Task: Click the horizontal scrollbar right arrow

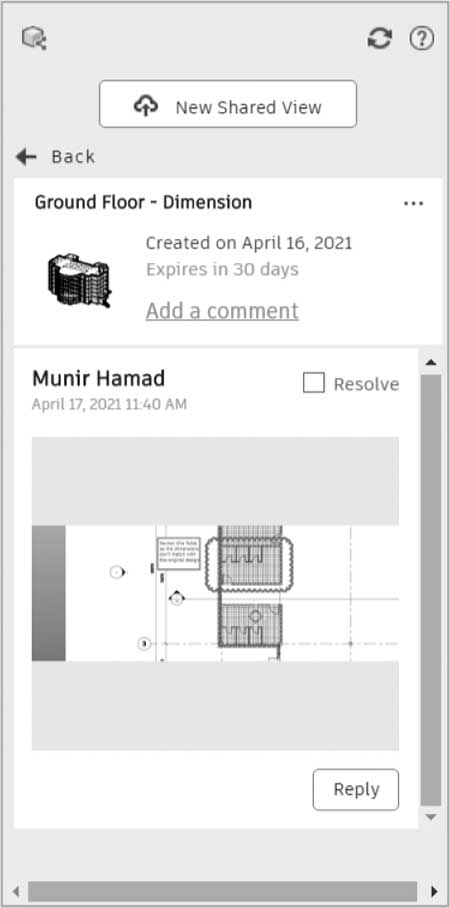Action: point(434,891)
